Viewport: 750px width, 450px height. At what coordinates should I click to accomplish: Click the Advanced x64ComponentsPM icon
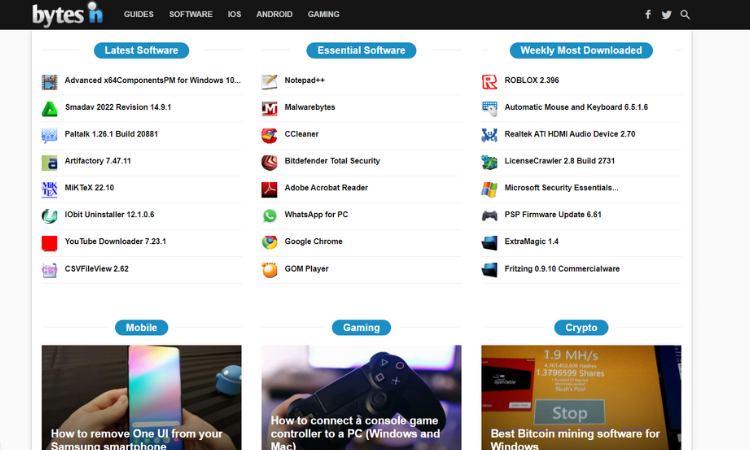pos(49,82)
